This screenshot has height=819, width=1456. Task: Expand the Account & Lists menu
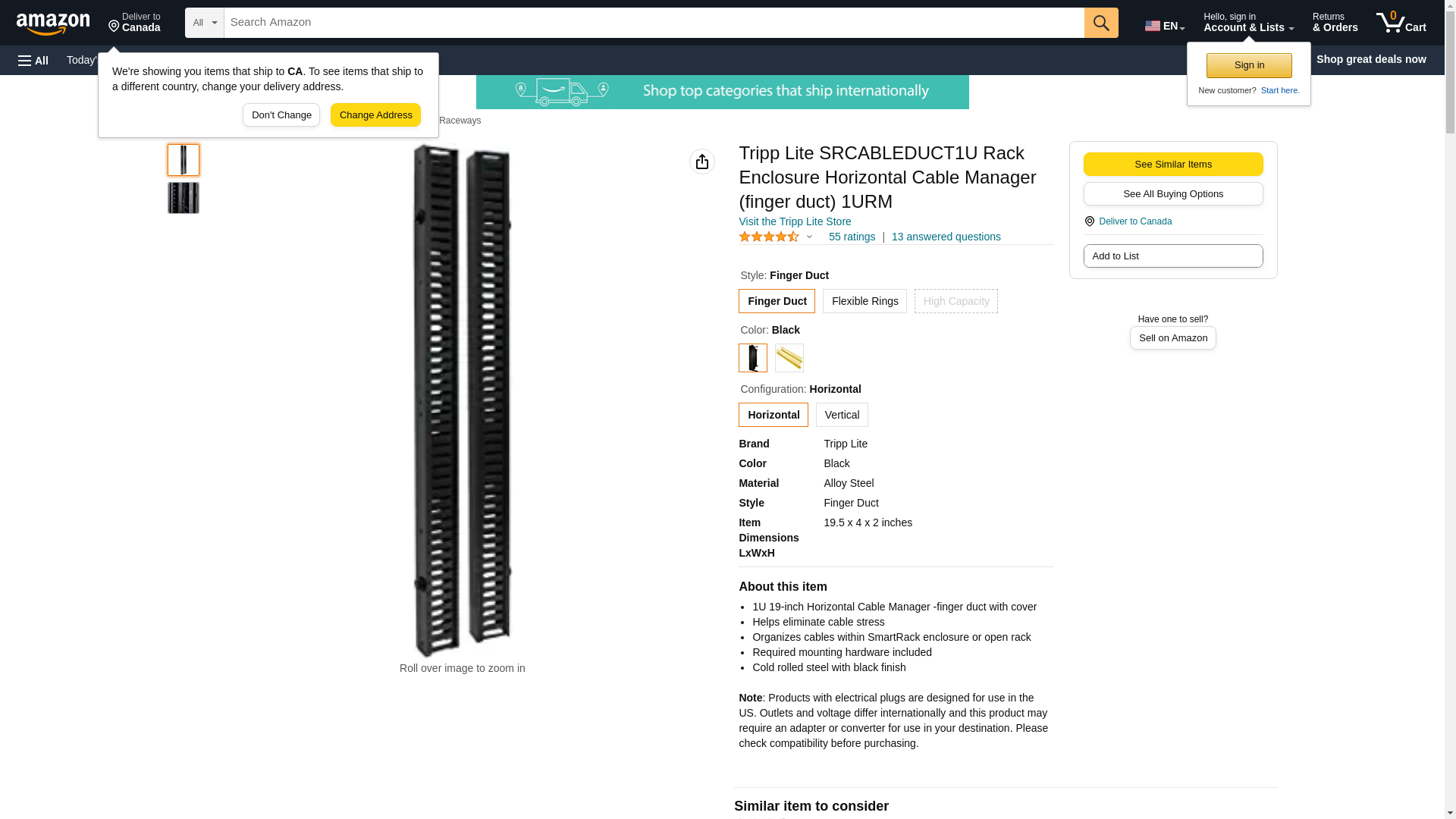tap(1248, 23)
